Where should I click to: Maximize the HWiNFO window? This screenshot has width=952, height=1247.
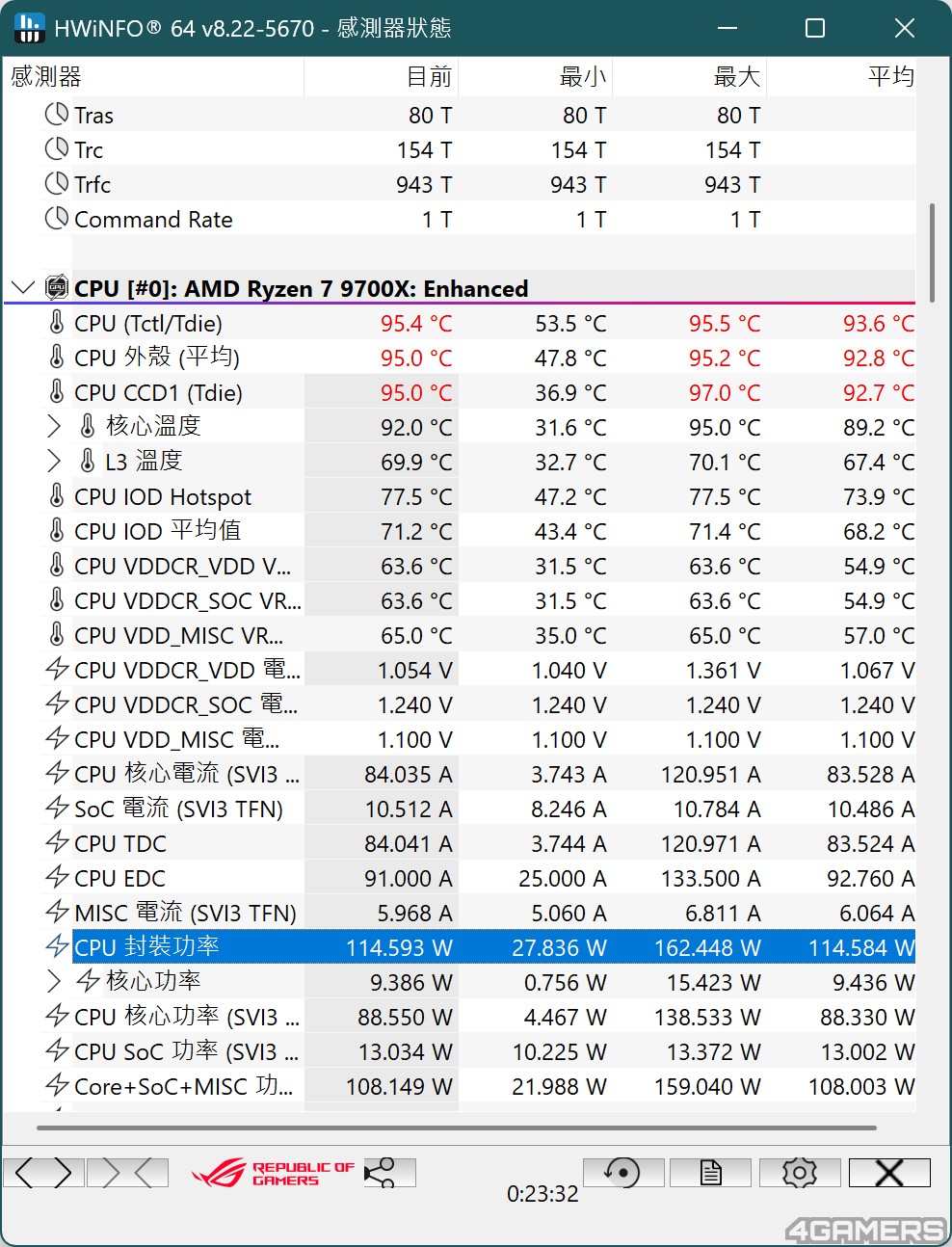[x=815, y=28]
